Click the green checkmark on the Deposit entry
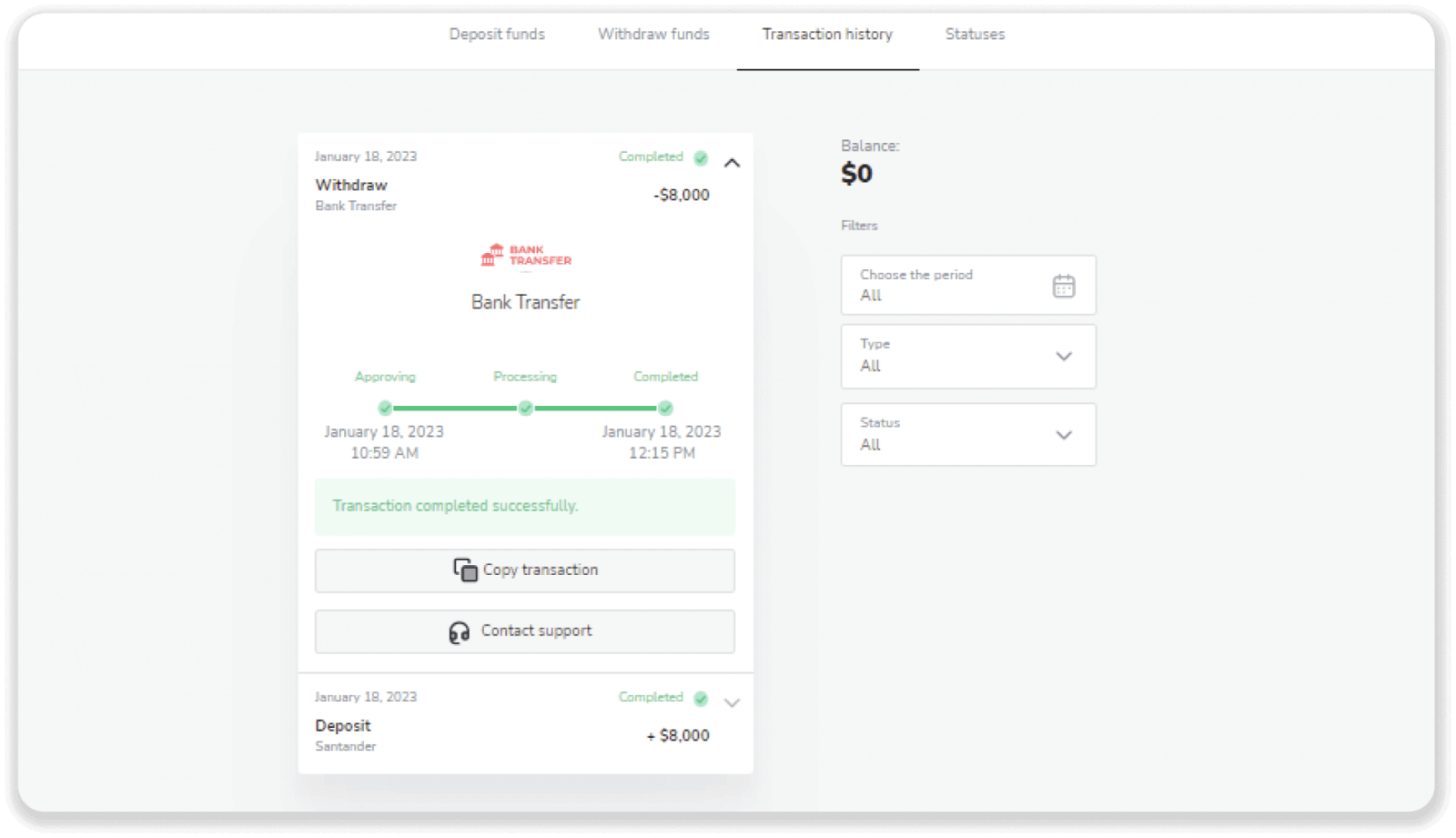1456x838 pixels. point(701,698)
